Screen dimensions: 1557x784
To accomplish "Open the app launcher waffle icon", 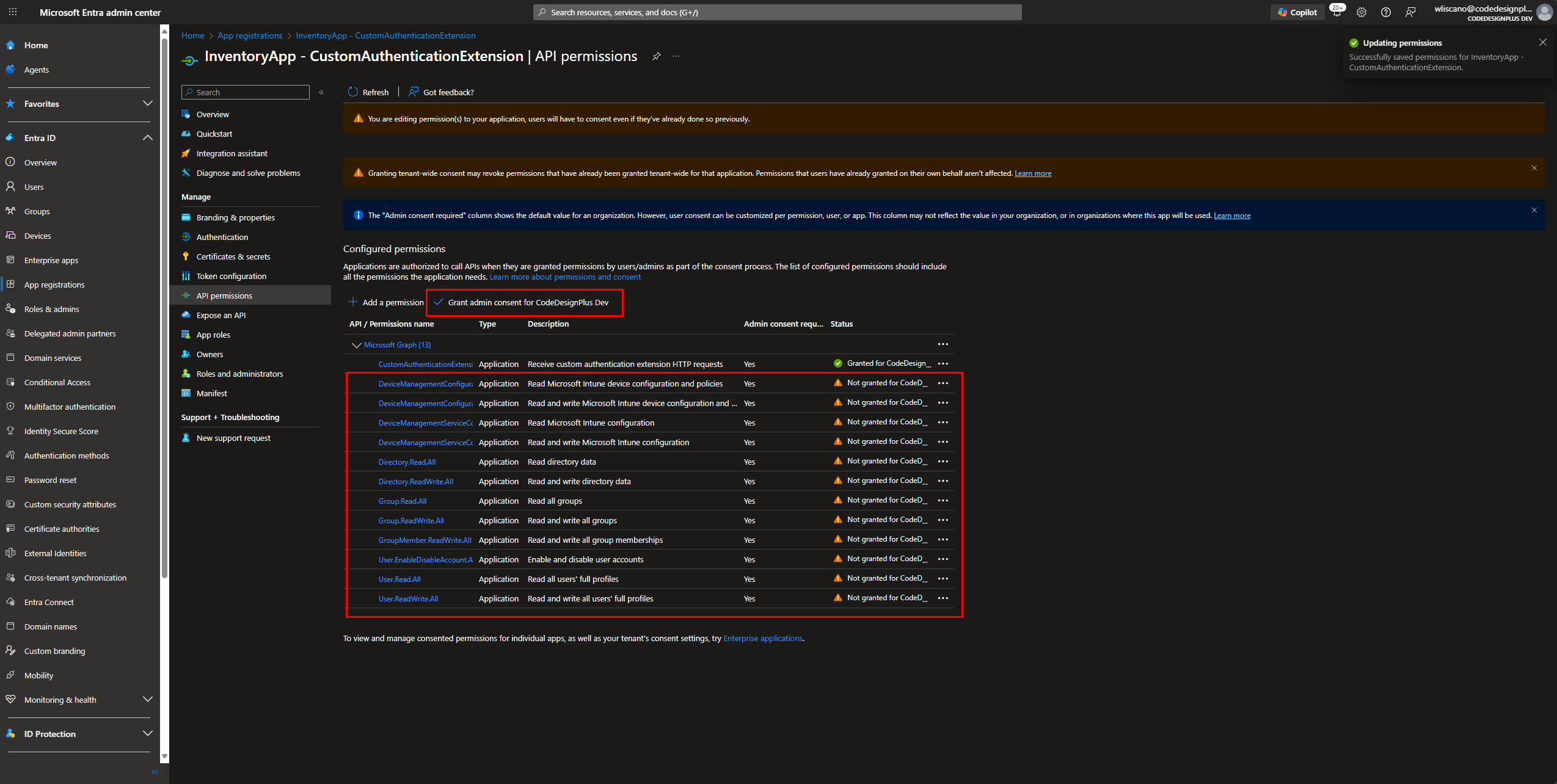I will tap(13, 12).
